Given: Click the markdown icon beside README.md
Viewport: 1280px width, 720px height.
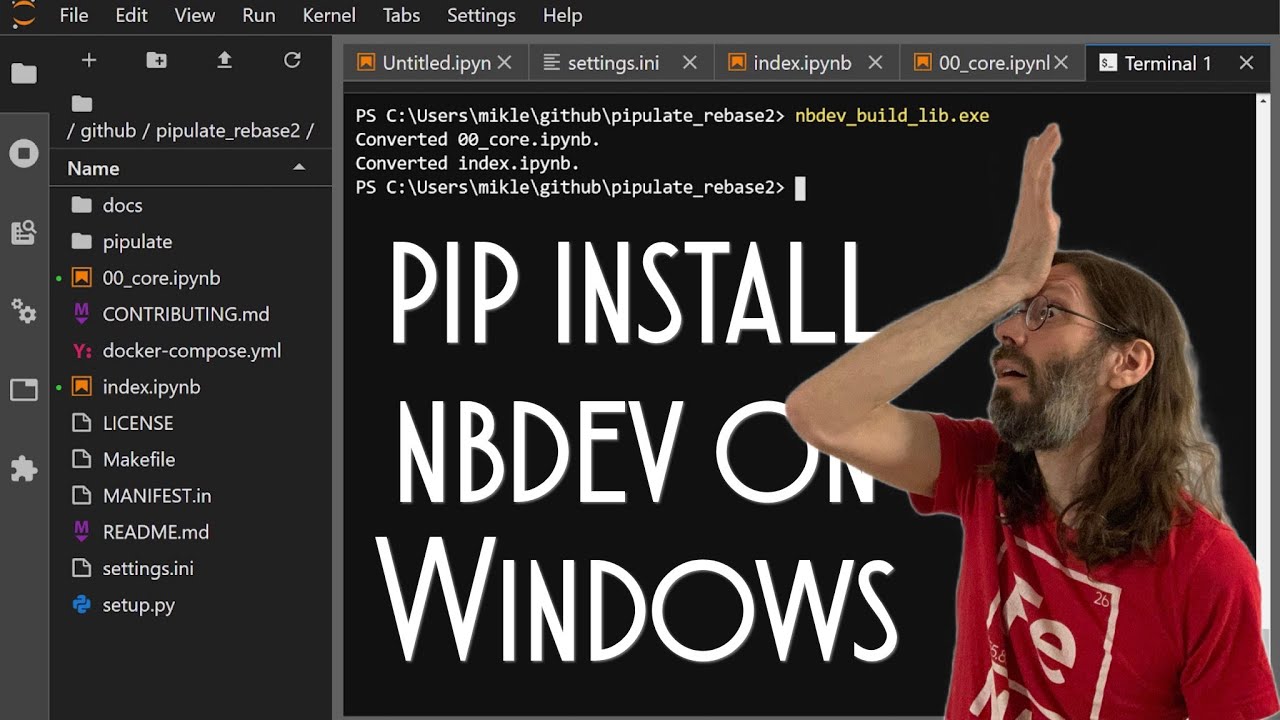Looking at the screenshot, I should click(x=82, y=532).
